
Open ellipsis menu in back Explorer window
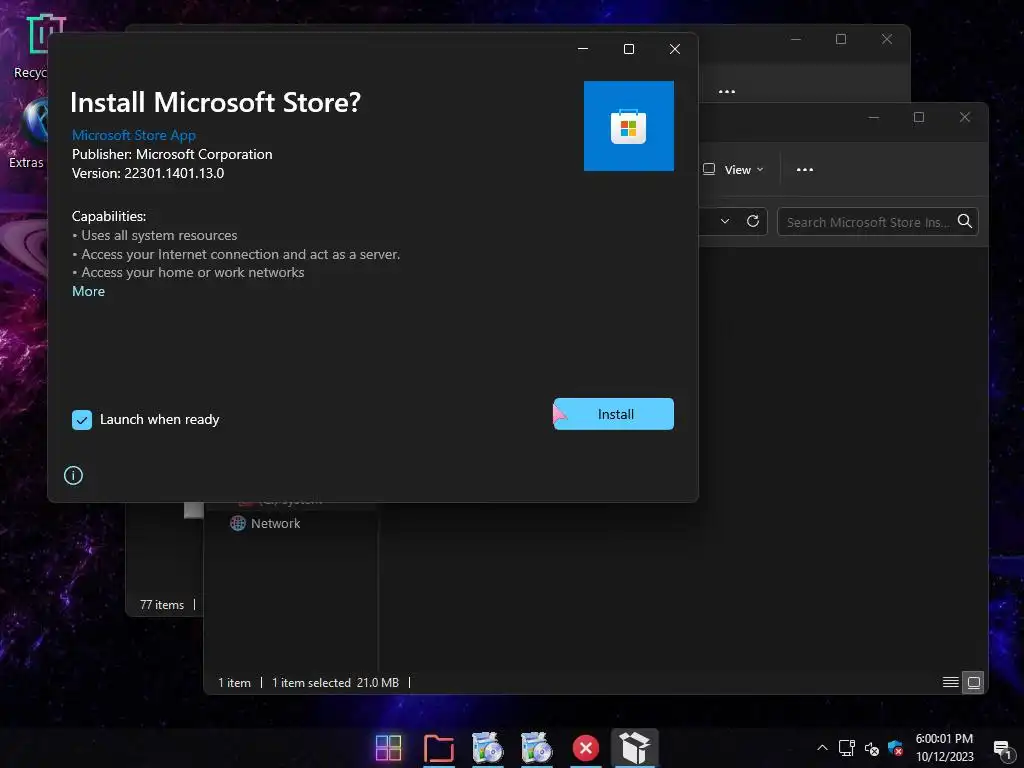point(727,91)
